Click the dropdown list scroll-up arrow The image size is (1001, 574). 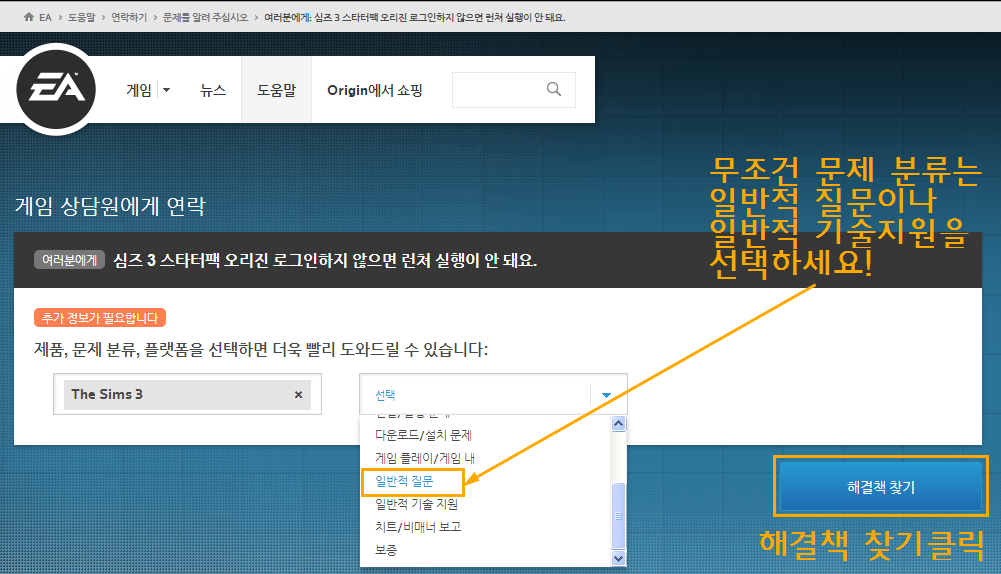(x=618, y=423)
